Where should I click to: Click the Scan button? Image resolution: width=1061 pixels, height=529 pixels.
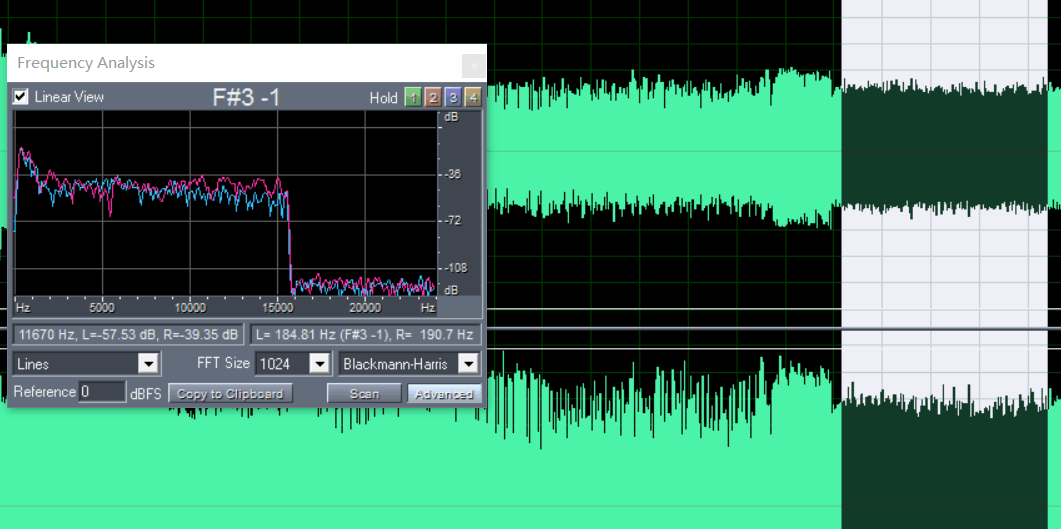tap(364, 394)
